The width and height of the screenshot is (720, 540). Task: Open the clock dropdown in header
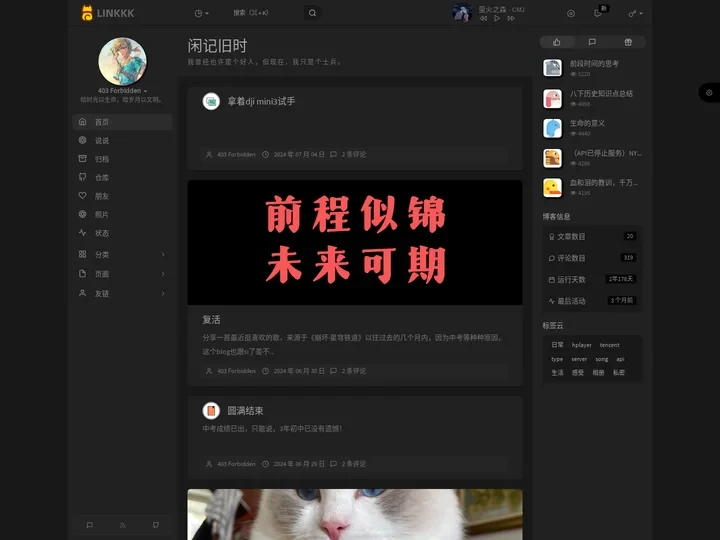click(x=201, y=13)
